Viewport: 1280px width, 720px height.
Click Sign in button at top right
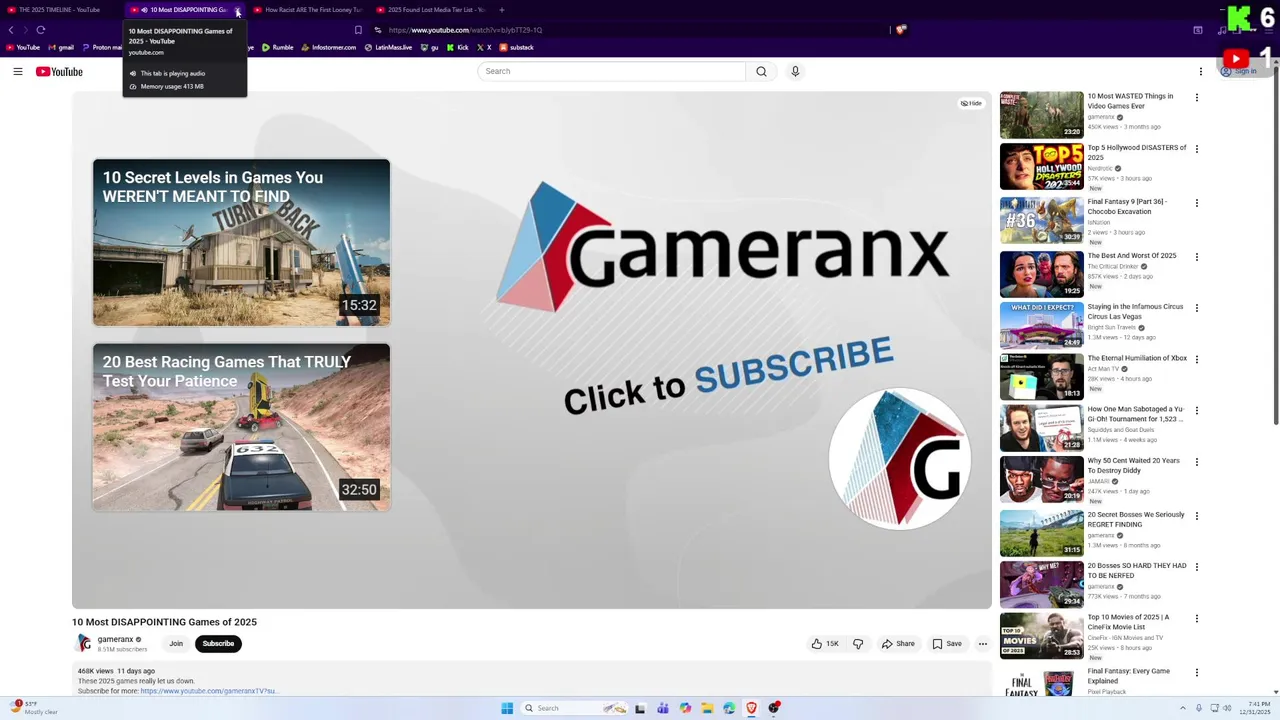(1238, 71)
